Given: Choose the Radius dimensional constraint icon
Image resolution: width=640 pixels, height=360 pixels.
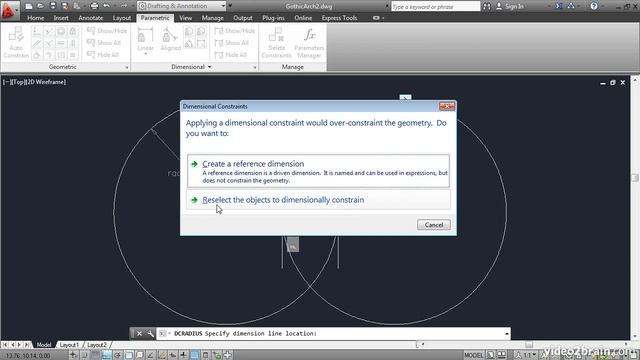Looking at the screenshot, I should pos(189,31).
